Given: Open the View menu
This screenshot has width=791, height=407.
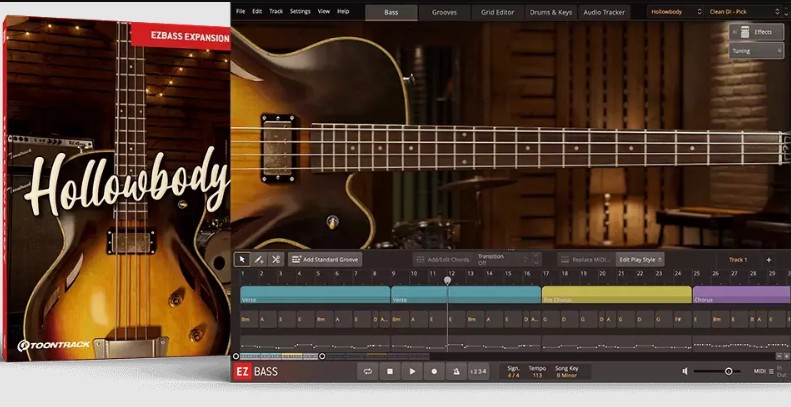Looking at the screenshot, I should (324, 11).
